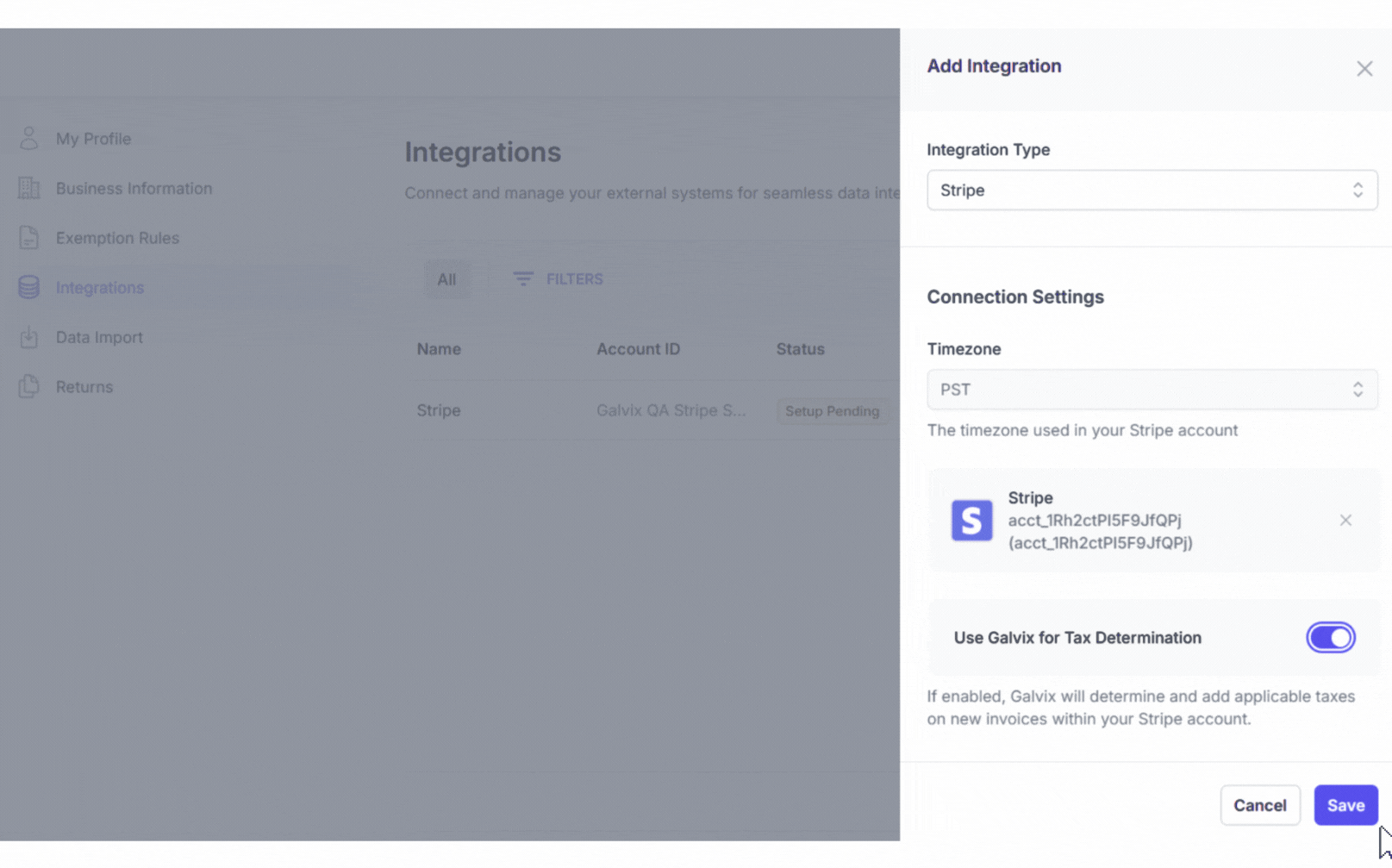Click the Account ID column header
Screen dimensions: 1392x868
coord(638,349)
